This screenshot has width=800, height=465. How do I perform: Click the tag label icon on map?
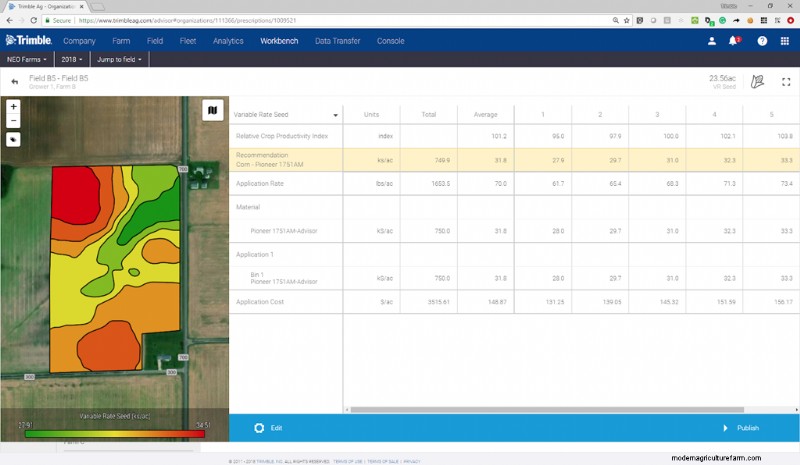(x=13, y=140)
